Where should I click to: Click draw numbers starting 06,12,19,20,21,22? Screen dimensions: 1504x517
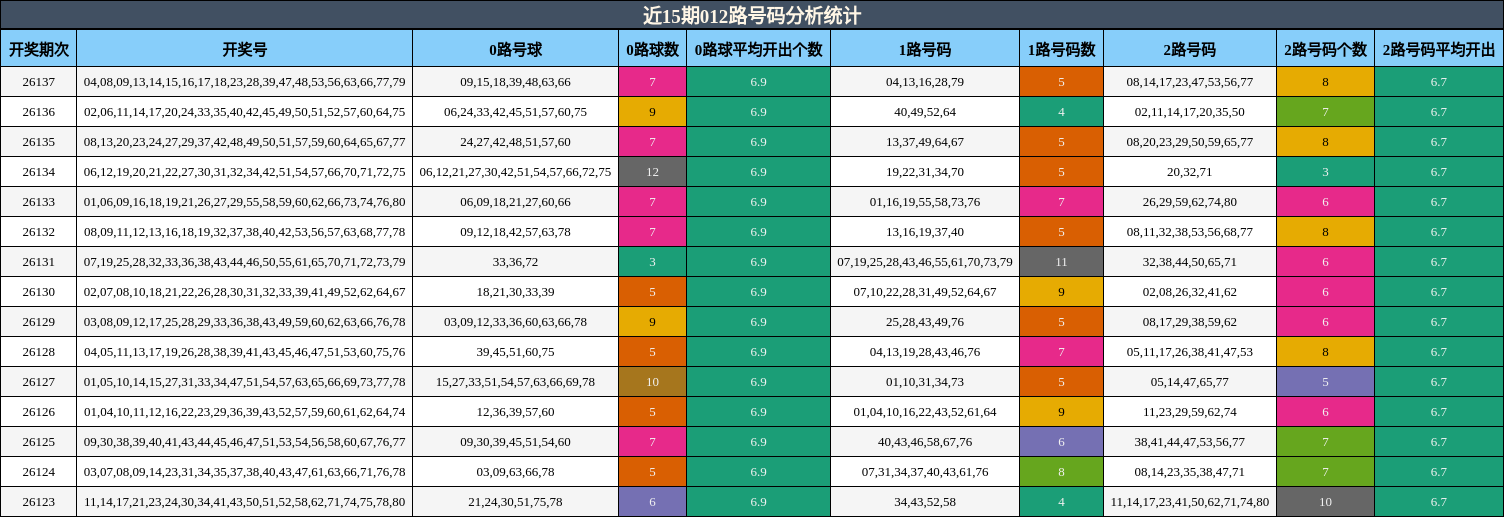(x=245, y=172)
